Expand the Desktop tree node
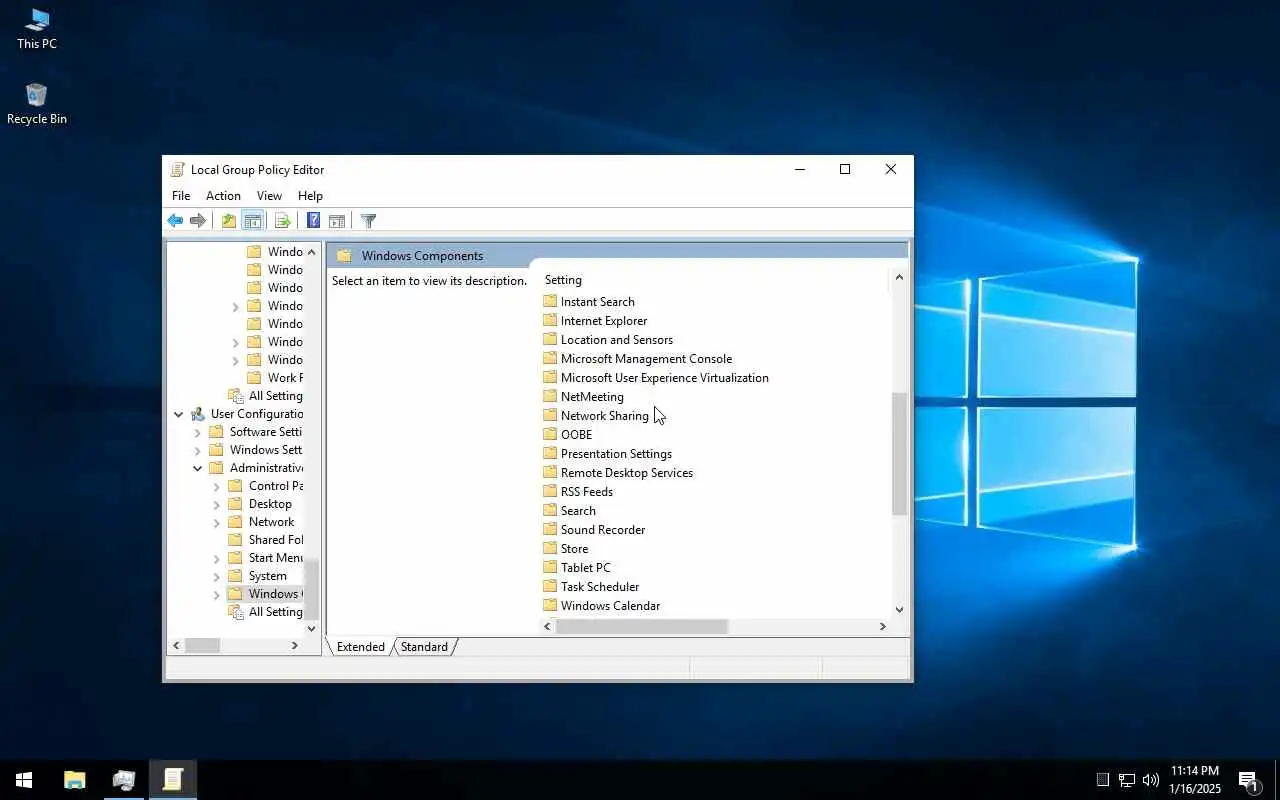Image resolution: width=1280 pixels, height=800 pixels. click(x=216, y=504)
